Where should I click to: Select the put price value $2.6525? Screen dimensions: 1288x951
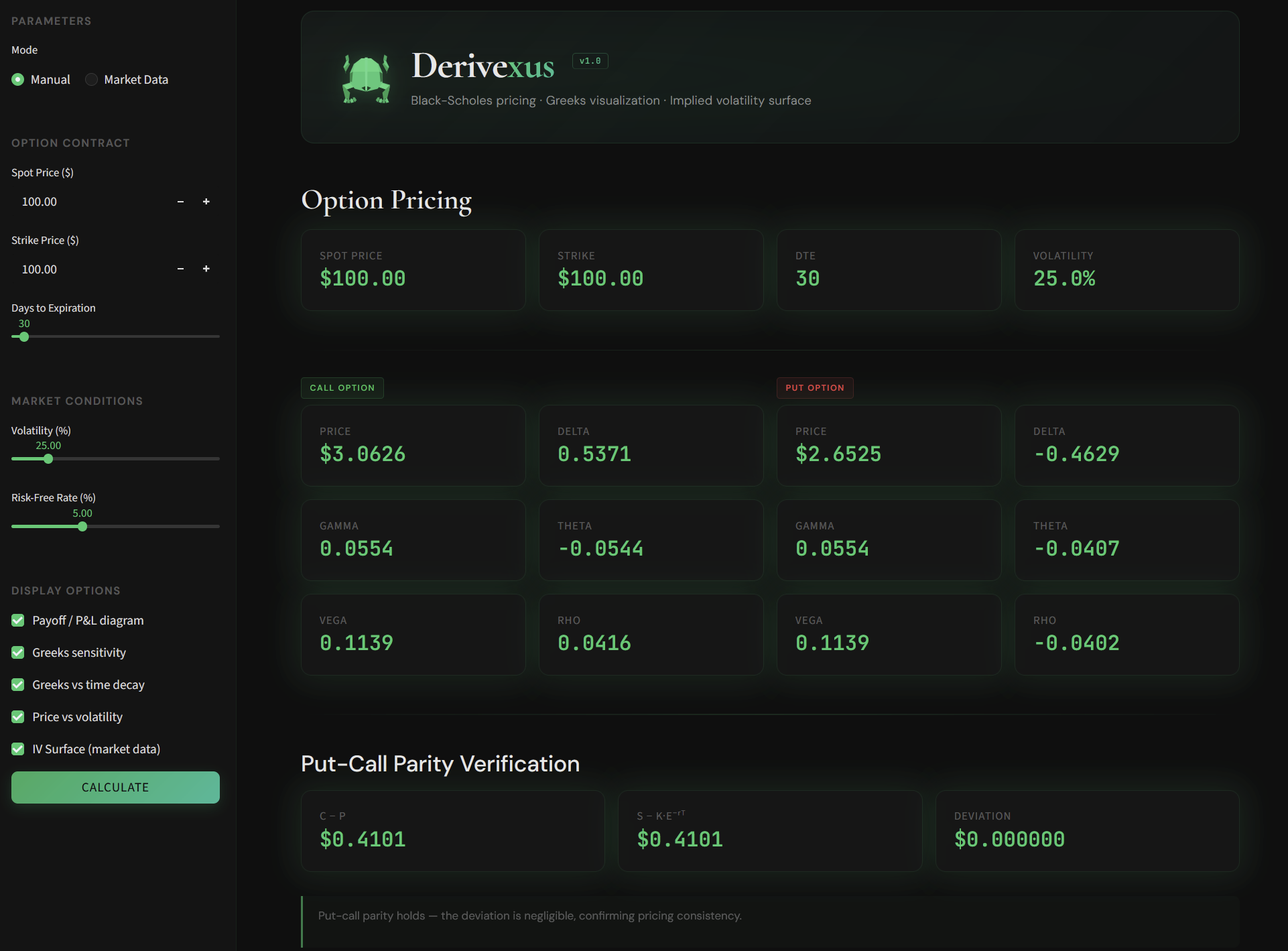coord(838,454)
